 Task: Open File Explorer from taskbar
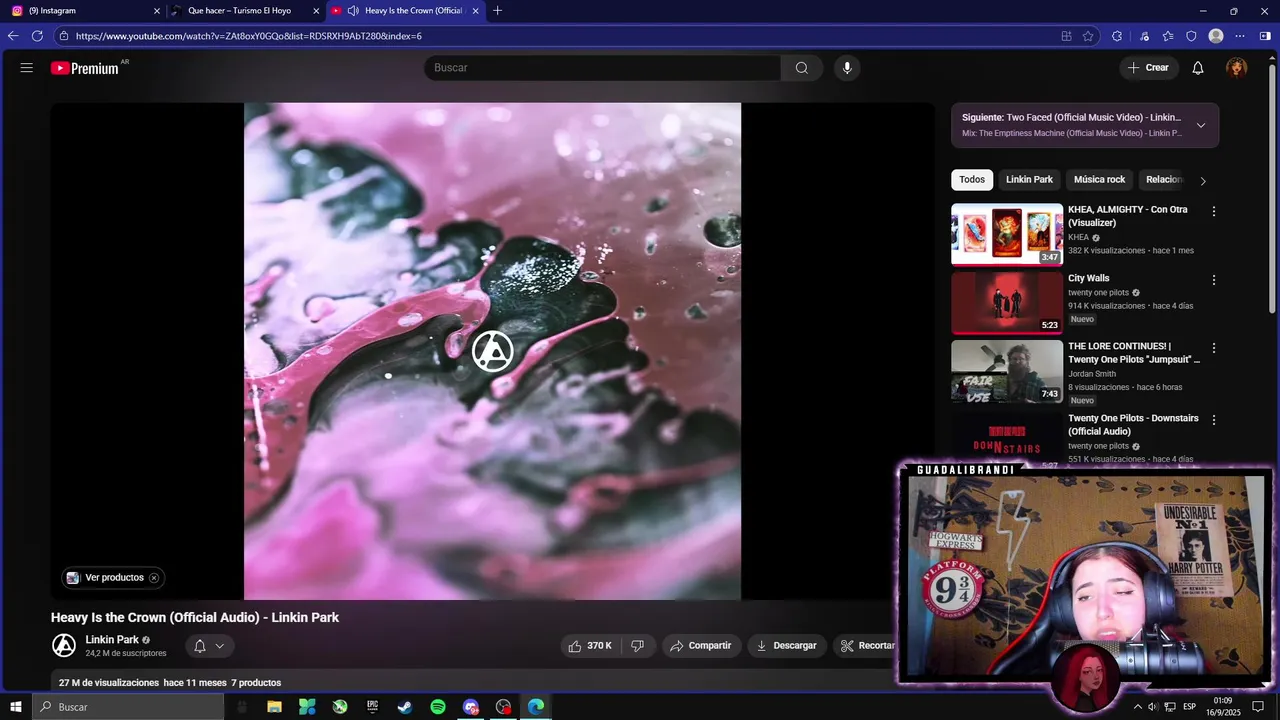pyautogui.click(x=274, y=707)
